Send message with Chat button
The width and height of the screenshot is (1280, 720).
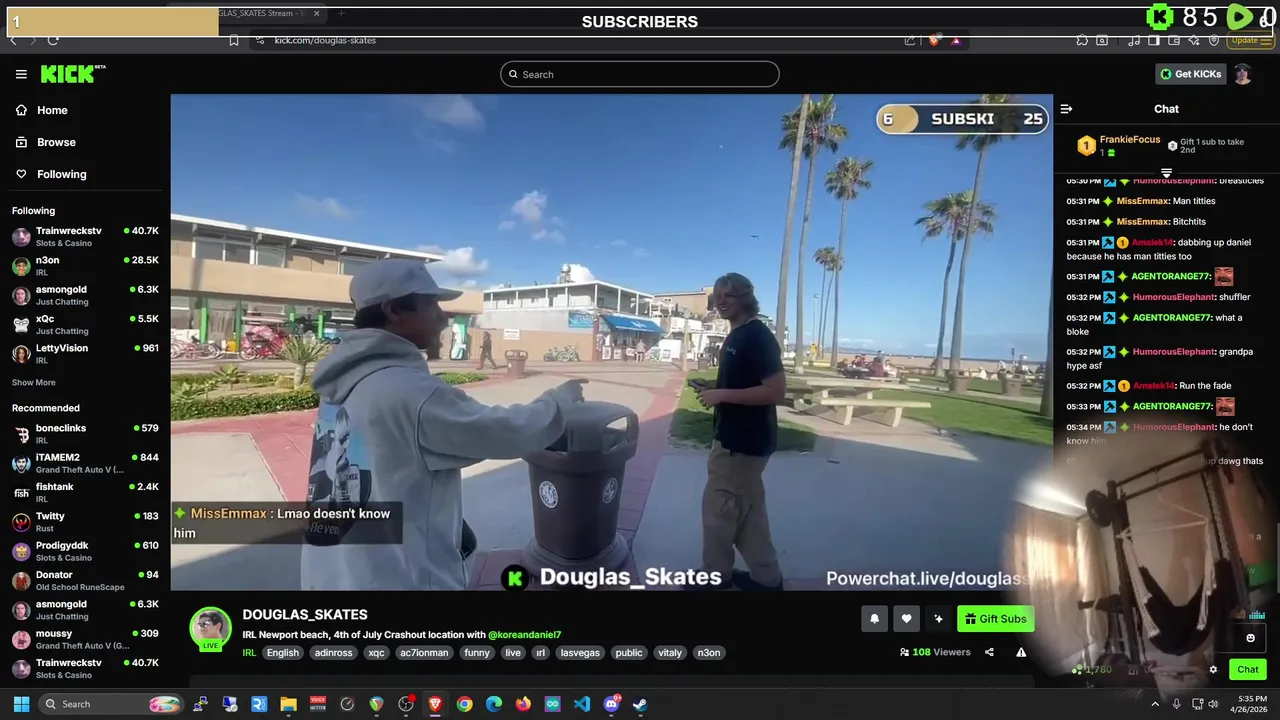point(1248,670)
